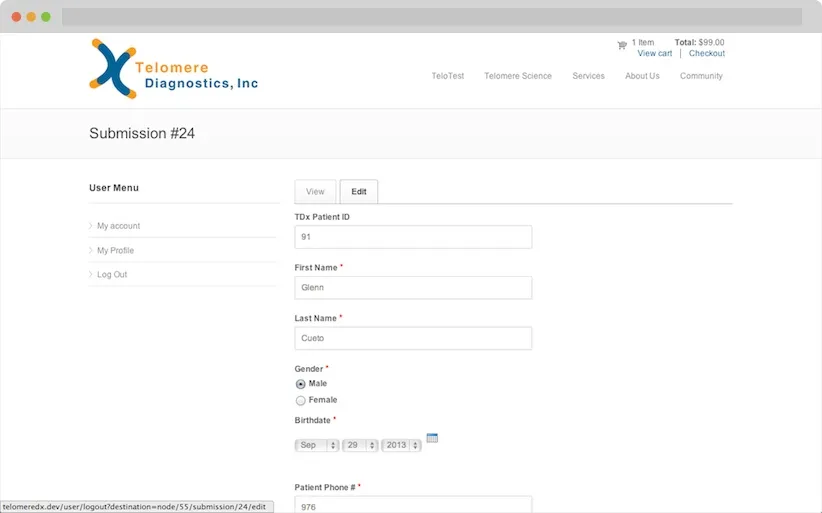Image resolution: width=822 pixels, height=513 pixels.
Task: Open the birth month Sep dropdown
Action: (x=317, y=445)
